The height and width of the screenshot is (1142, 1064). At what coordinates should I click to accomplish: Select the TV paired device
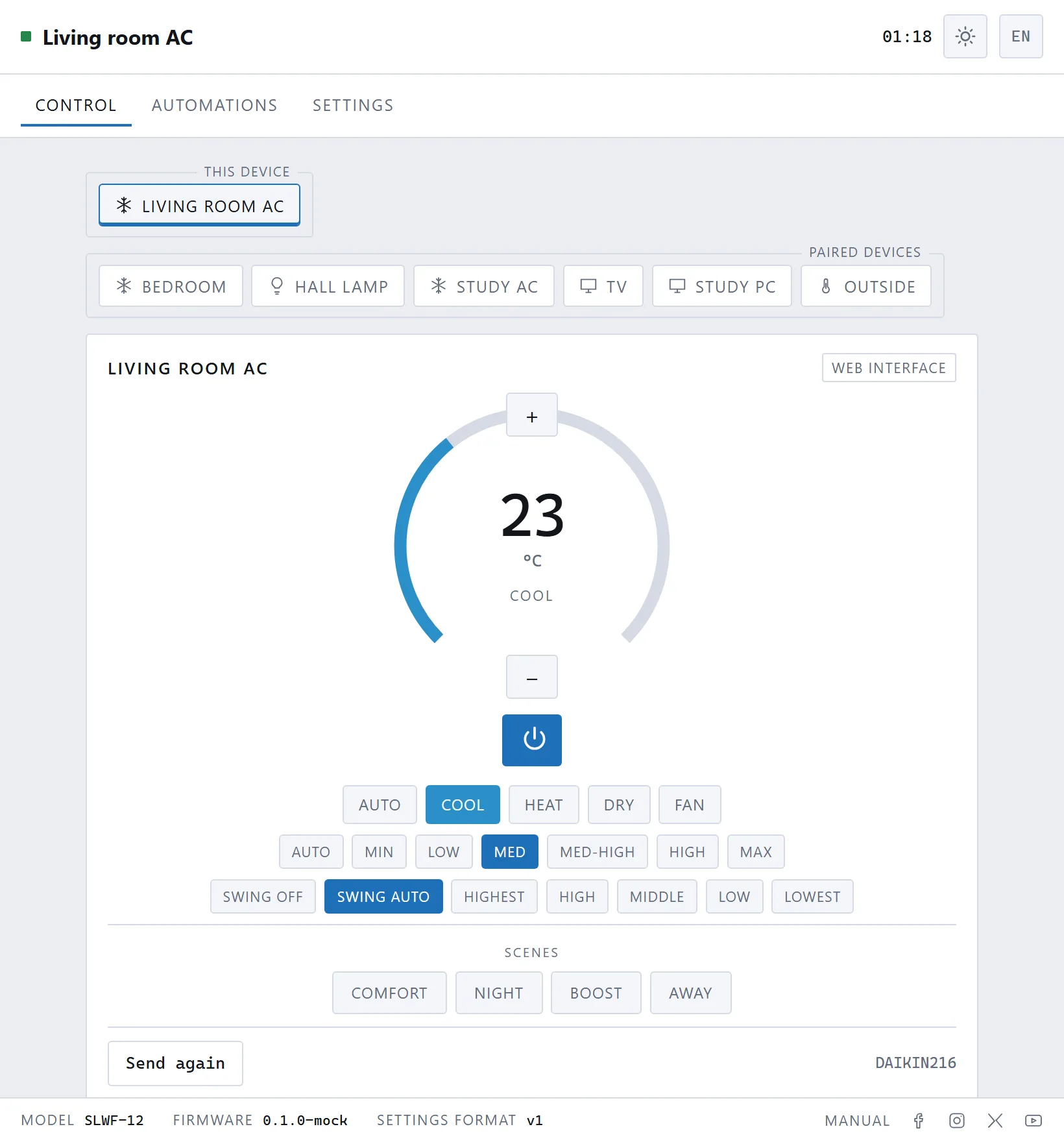603,286
